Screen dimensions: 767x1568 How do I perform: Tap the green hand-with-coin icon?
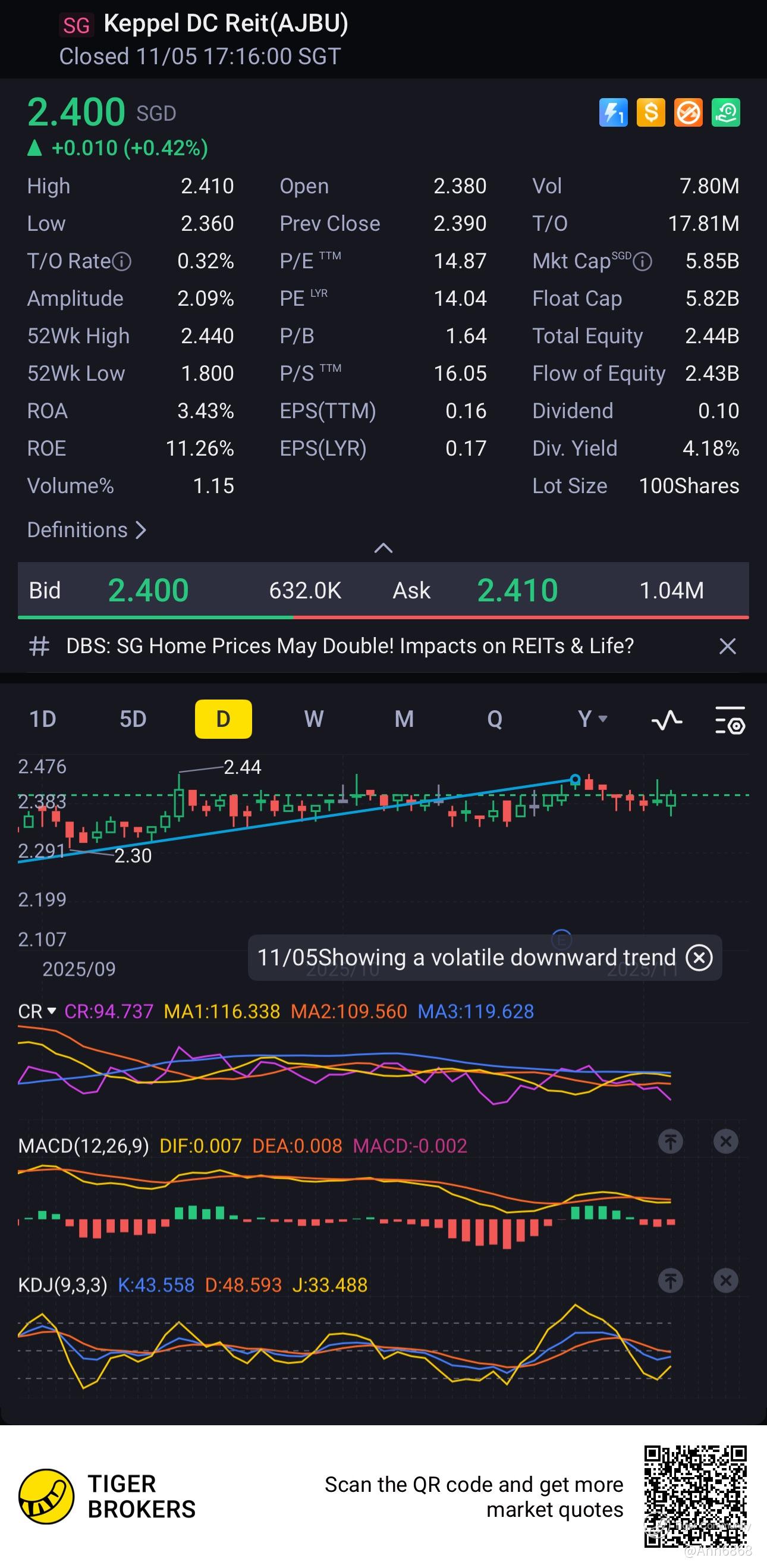(725, 112)
